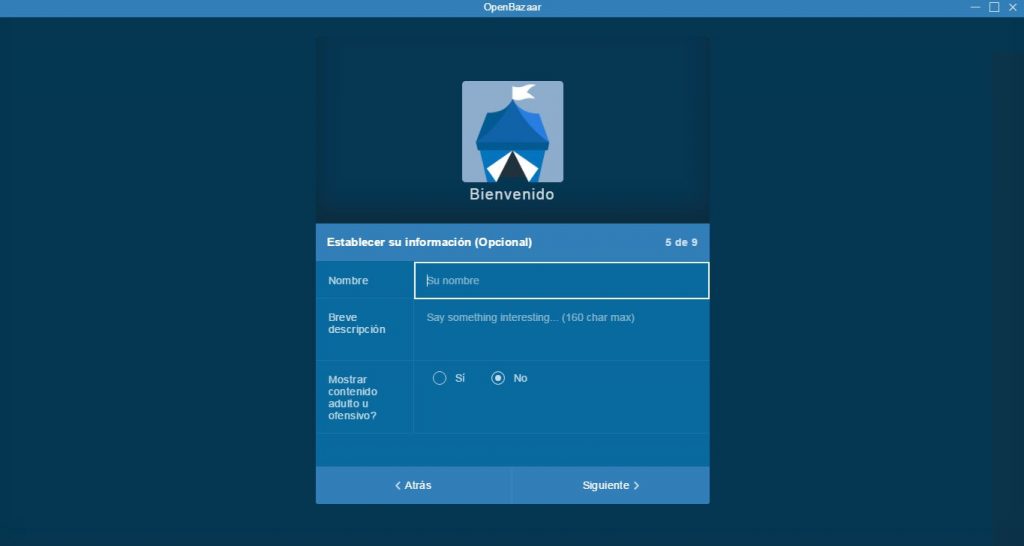1024x546 pixels.
Task: Maximize the OpenBazaar window
Action: click(x=994, y=7)
